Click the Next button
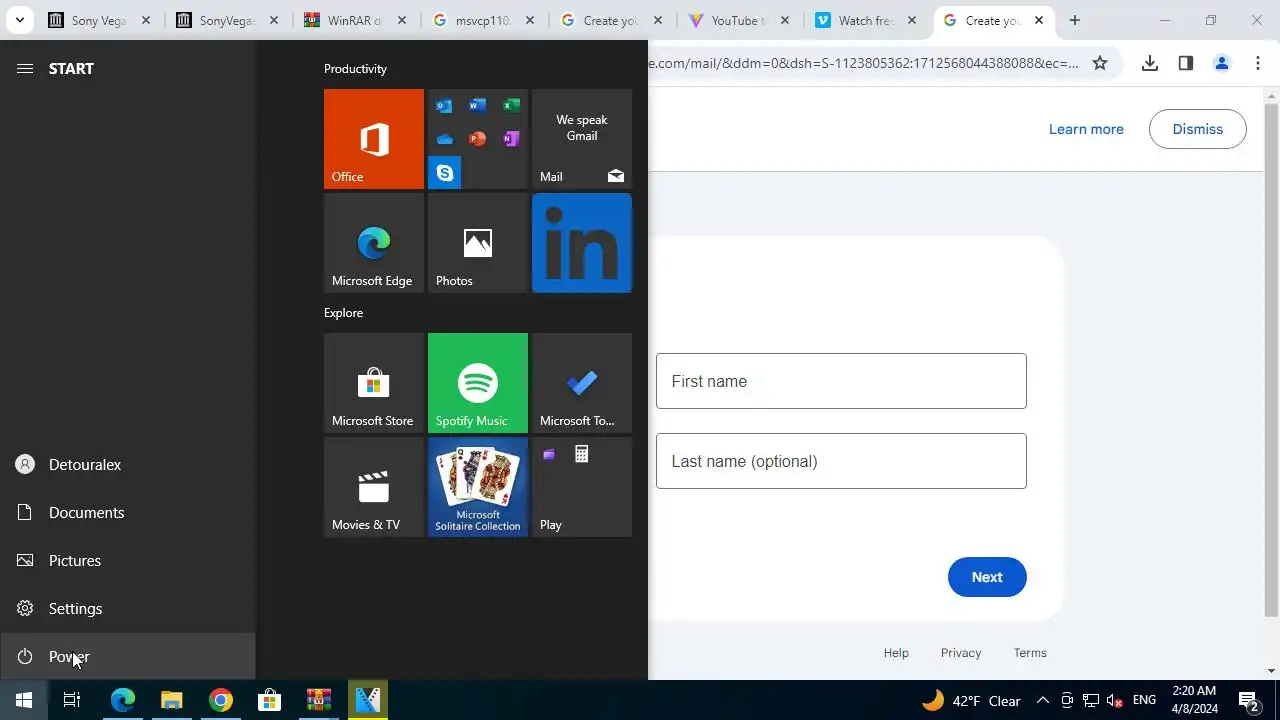 click(x=987, y=577)
